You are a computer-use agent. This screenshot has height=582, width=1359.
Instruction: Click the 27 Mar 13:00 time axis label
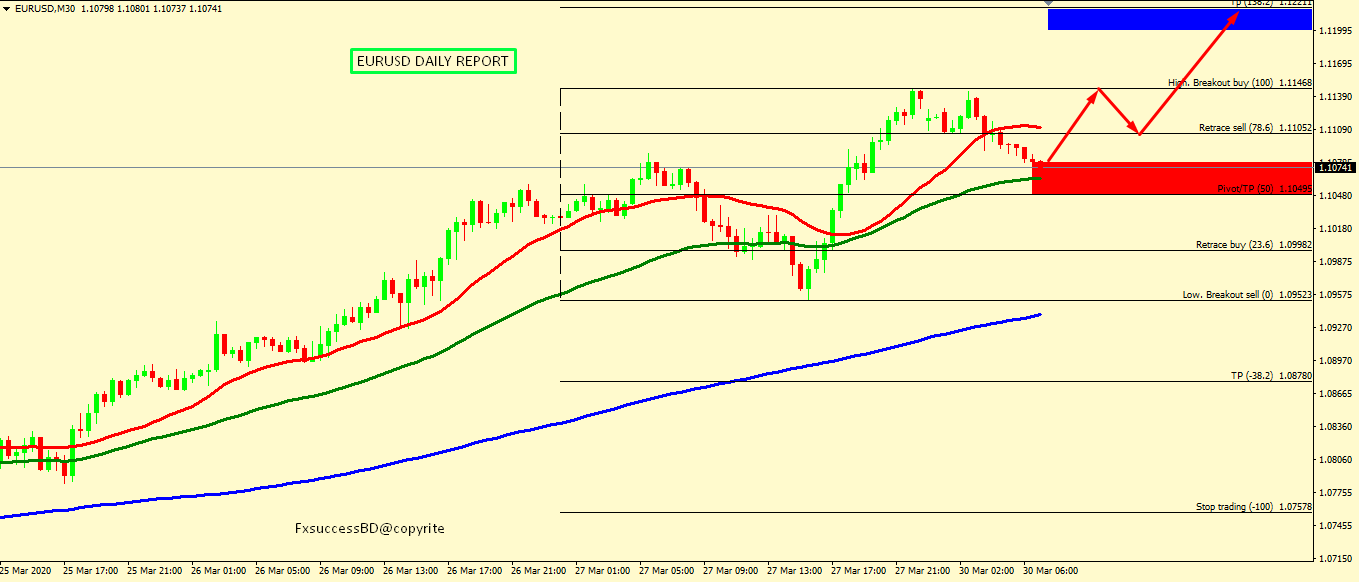coord(794,571)
